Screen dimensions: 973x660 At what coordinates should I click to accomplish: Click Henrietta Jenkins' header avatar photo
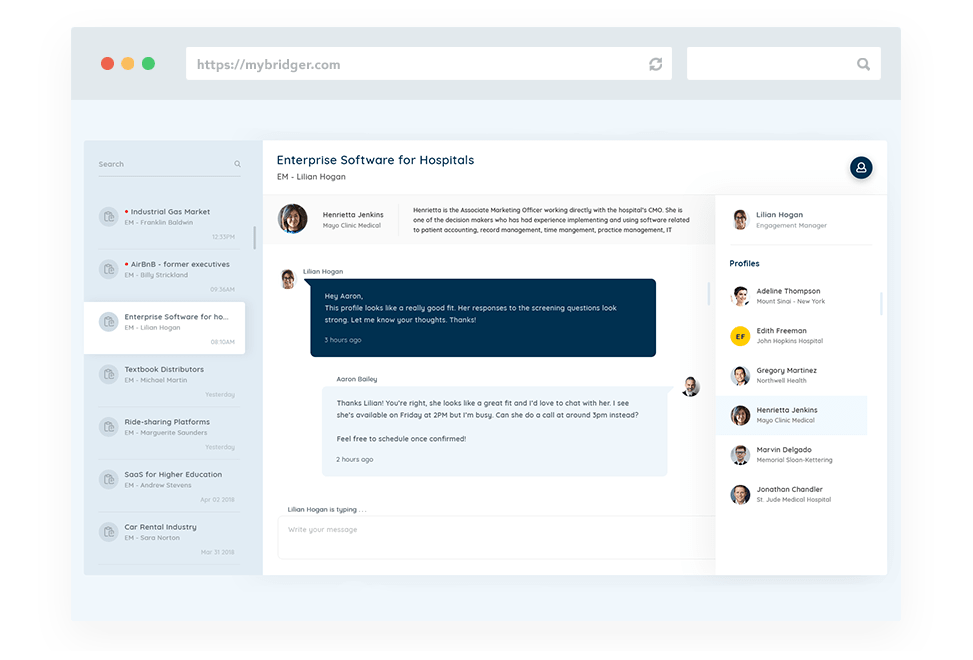292,219
